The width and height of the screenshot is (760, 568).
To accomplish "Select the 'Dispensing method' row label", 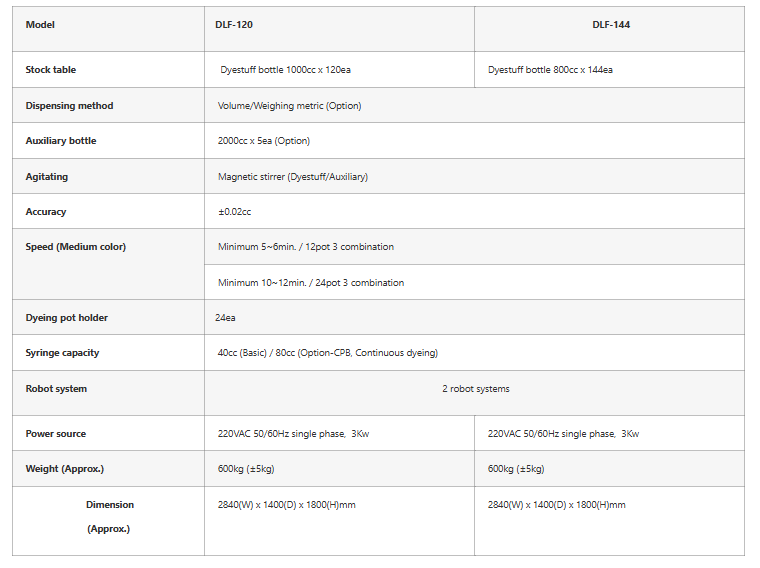I will 69,106.
